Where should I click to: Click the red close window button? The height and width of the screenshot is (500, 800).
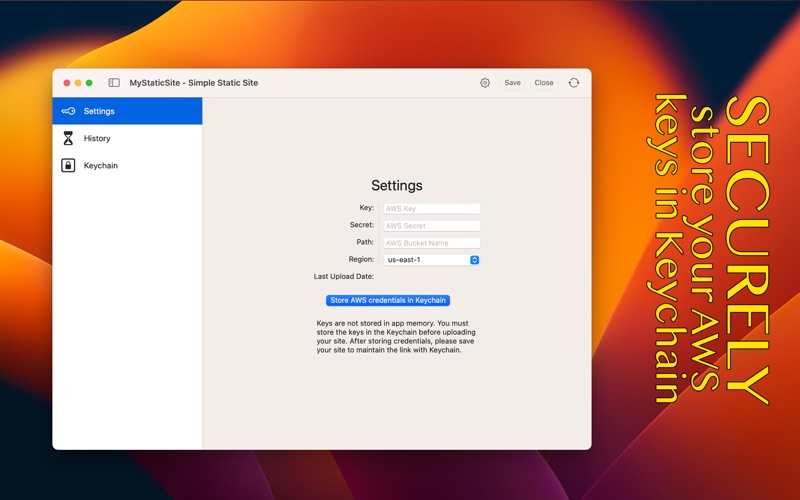(x=67, y=83)
